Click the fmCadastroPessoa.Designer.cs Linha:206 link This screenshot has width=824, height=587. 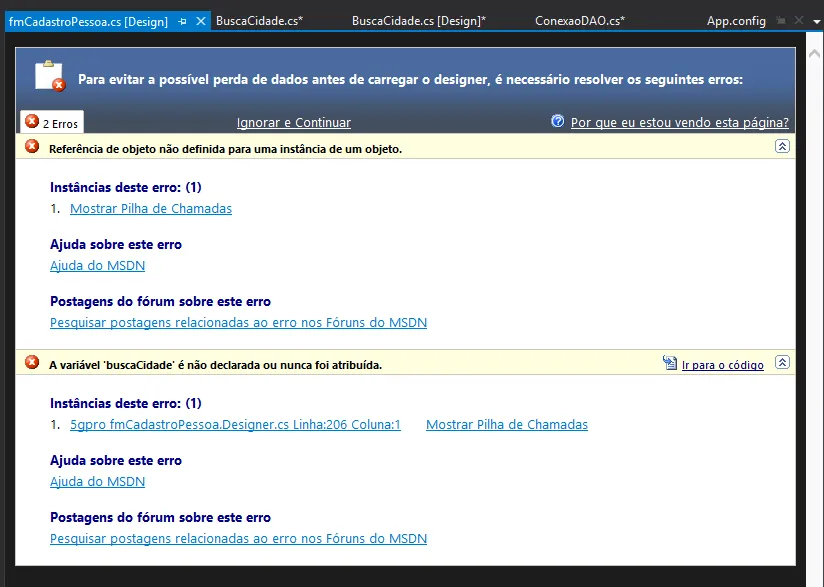(x=236, y=424)
